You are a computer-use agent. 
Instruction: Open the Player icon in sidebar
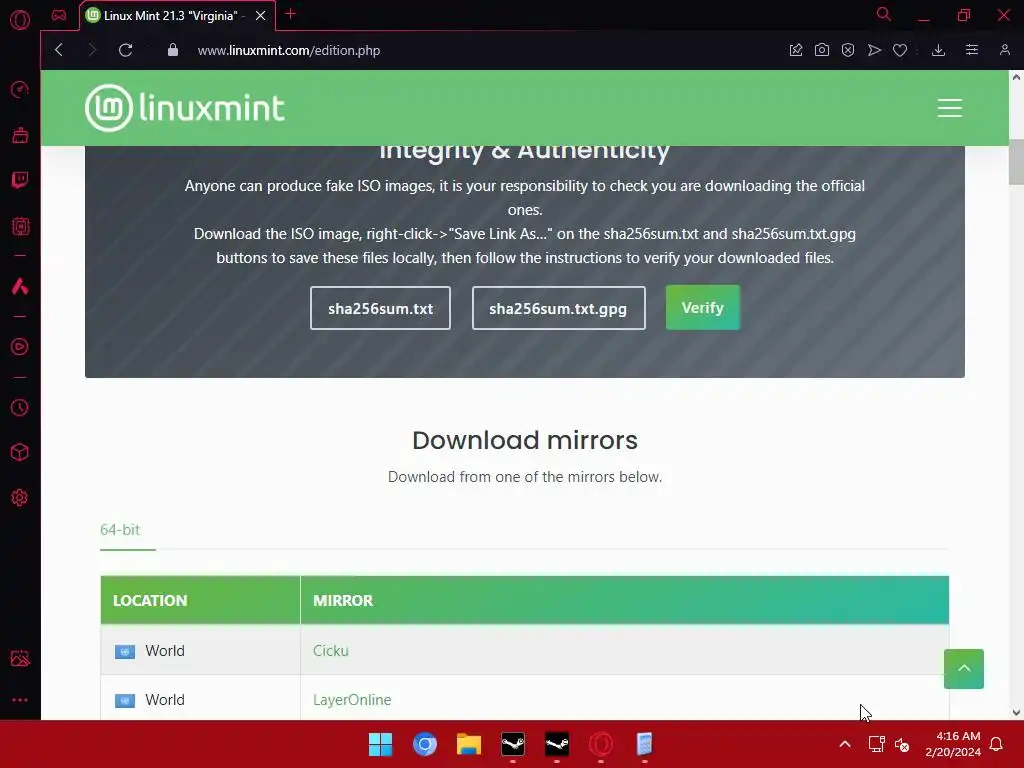click(x=20, y=347)
